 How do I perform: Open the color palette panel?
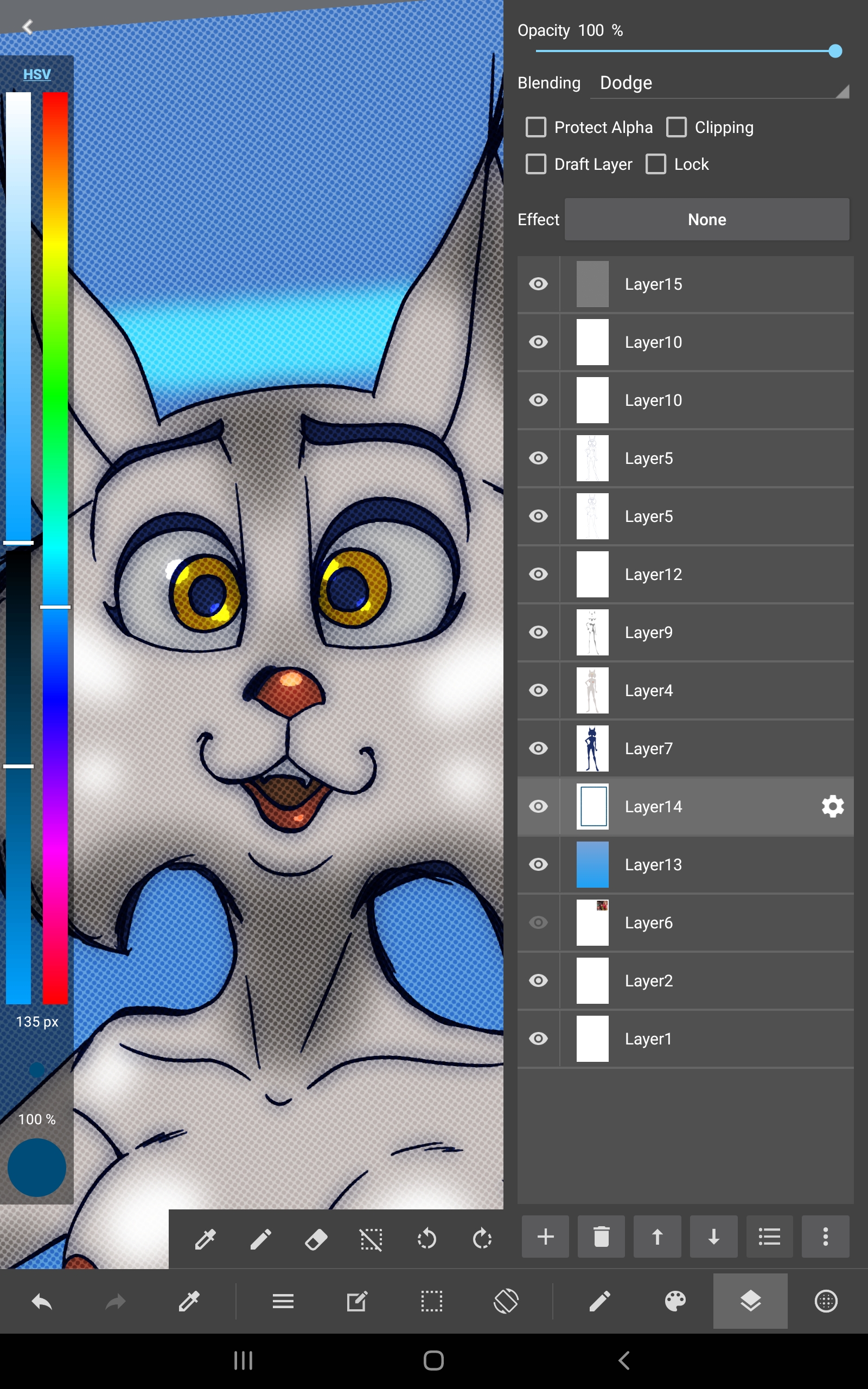674,1301
